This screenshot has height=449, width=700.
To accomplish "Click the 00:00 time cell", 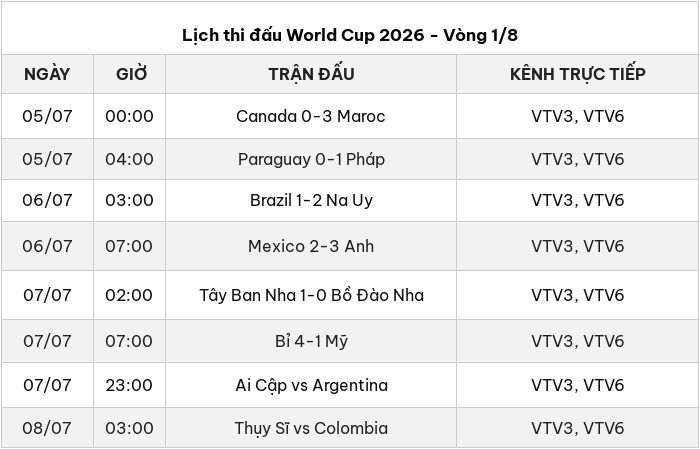I will pos(129,116).
